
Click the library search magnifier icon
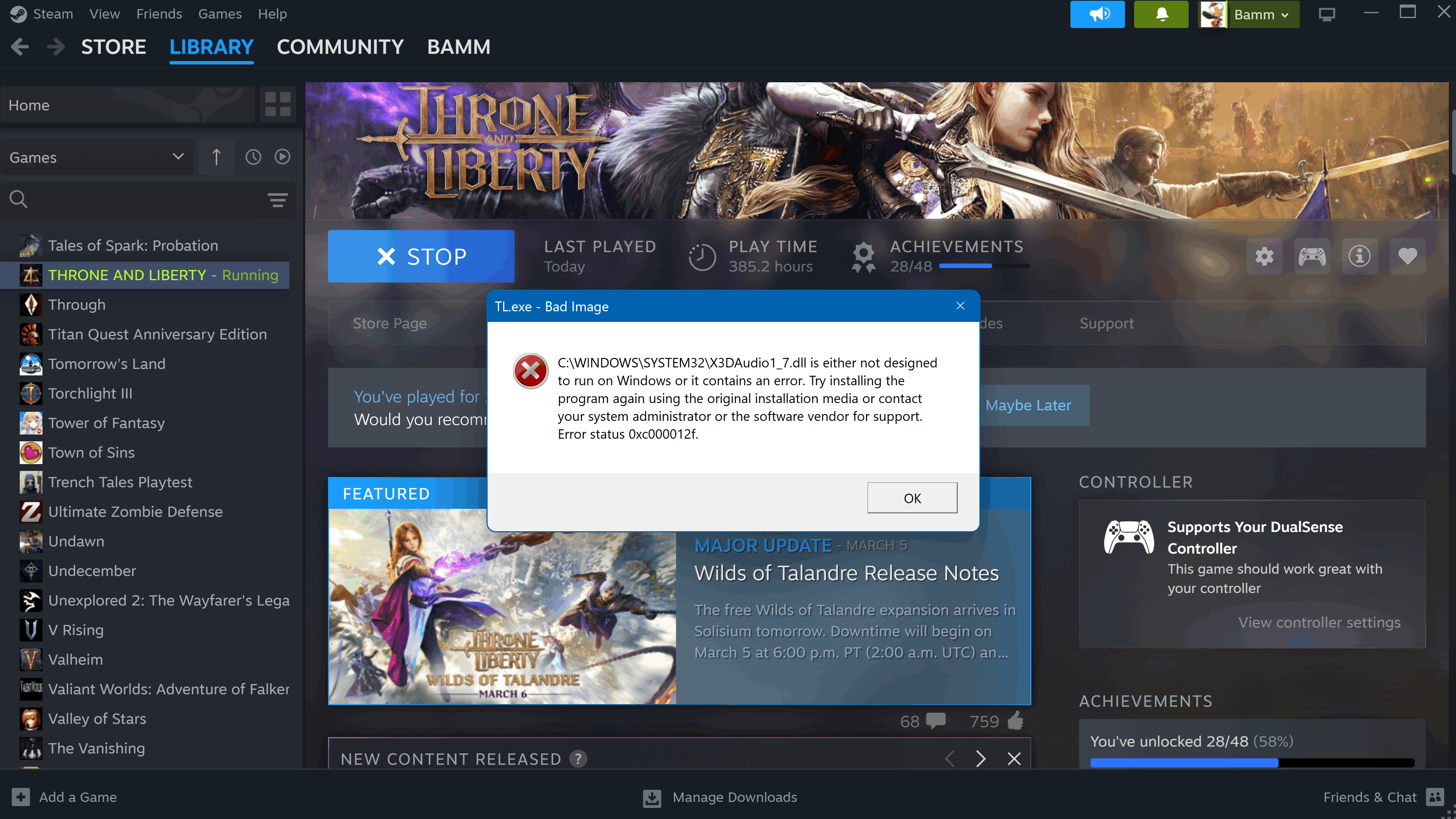click(x=18, y=199)
